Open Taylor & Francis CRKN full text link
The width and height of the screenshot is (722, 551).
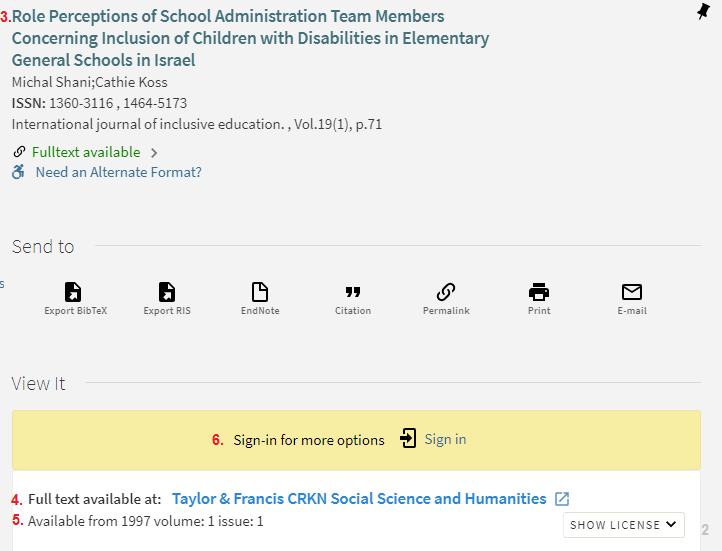point(359,499)
